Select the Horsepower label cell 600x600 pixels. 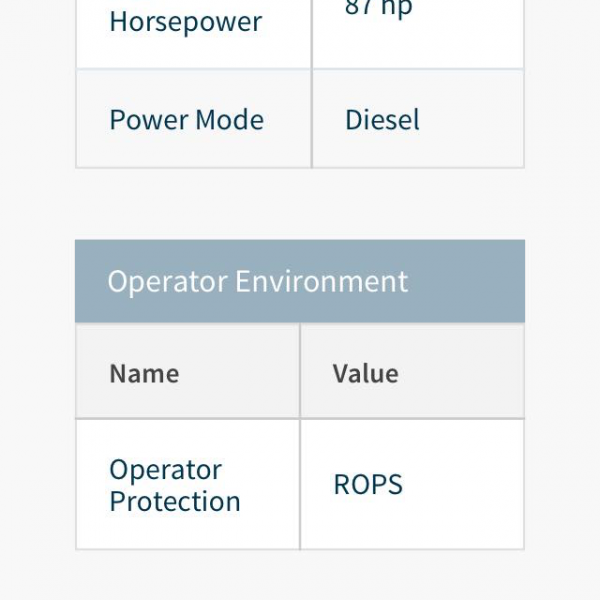tap(194, 34)
